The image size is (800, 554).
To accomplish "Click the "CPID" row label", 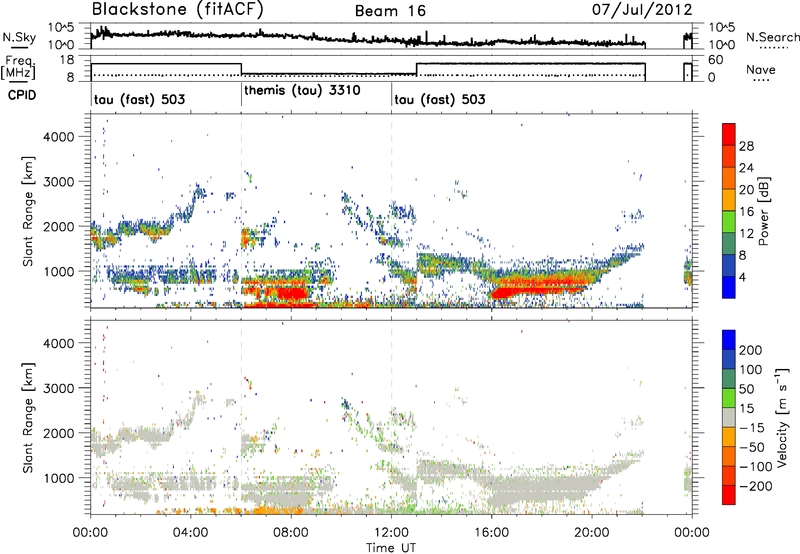I will [22, 95].
